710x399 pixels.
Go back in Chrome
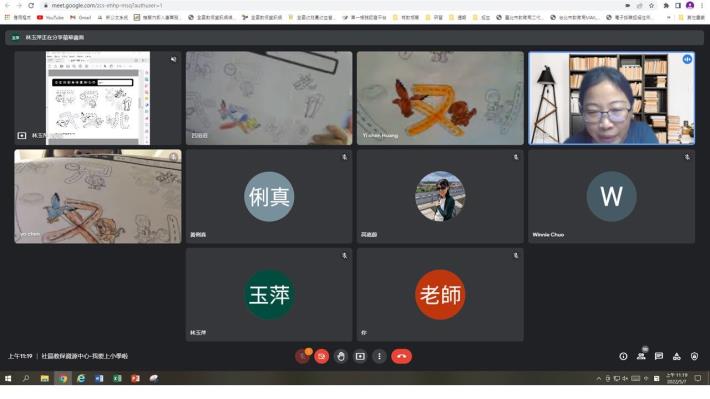7,5
